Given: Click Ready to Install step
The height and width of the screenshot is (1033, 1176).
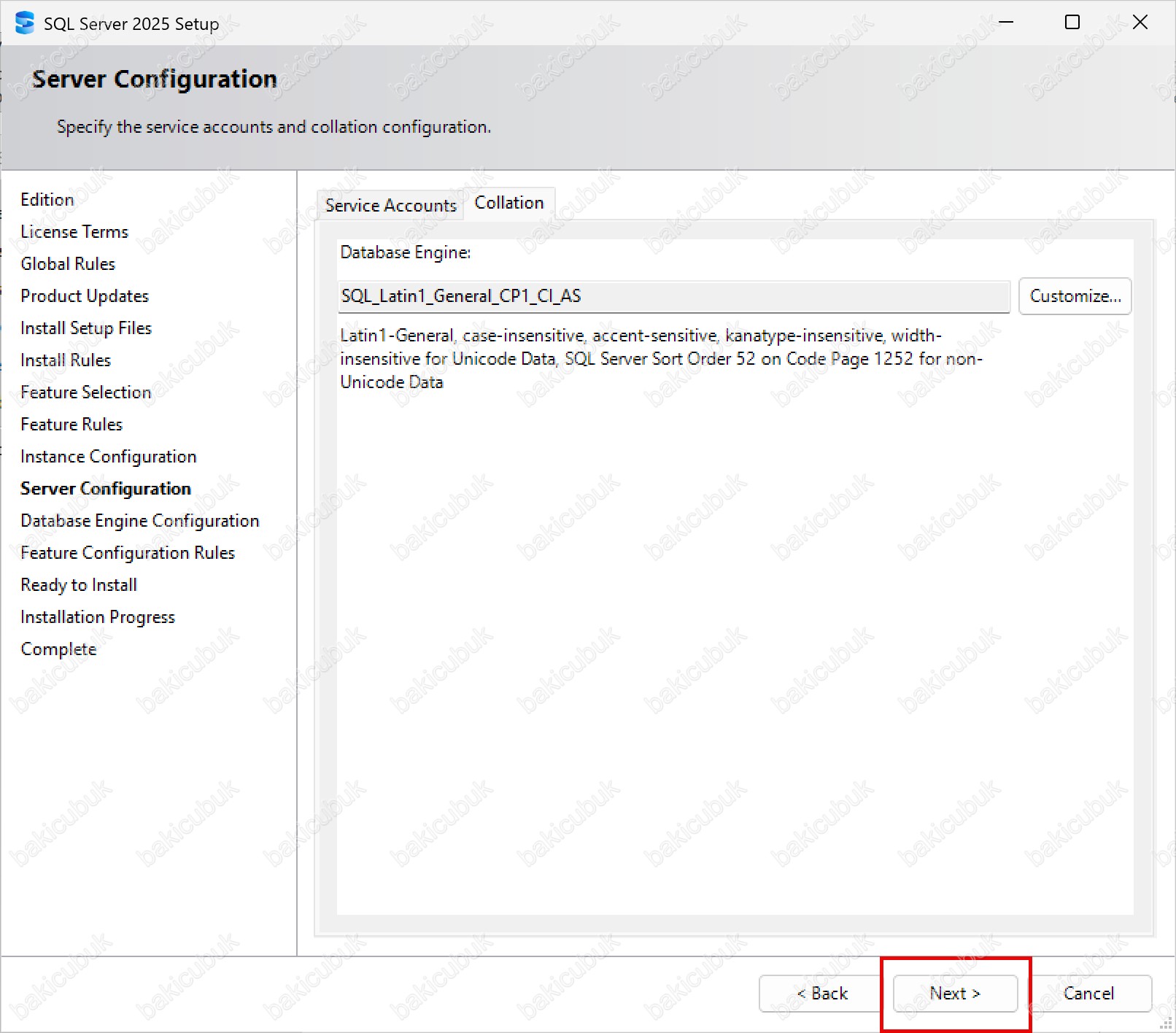Looking at the screenshot, I should click(79, 585).
